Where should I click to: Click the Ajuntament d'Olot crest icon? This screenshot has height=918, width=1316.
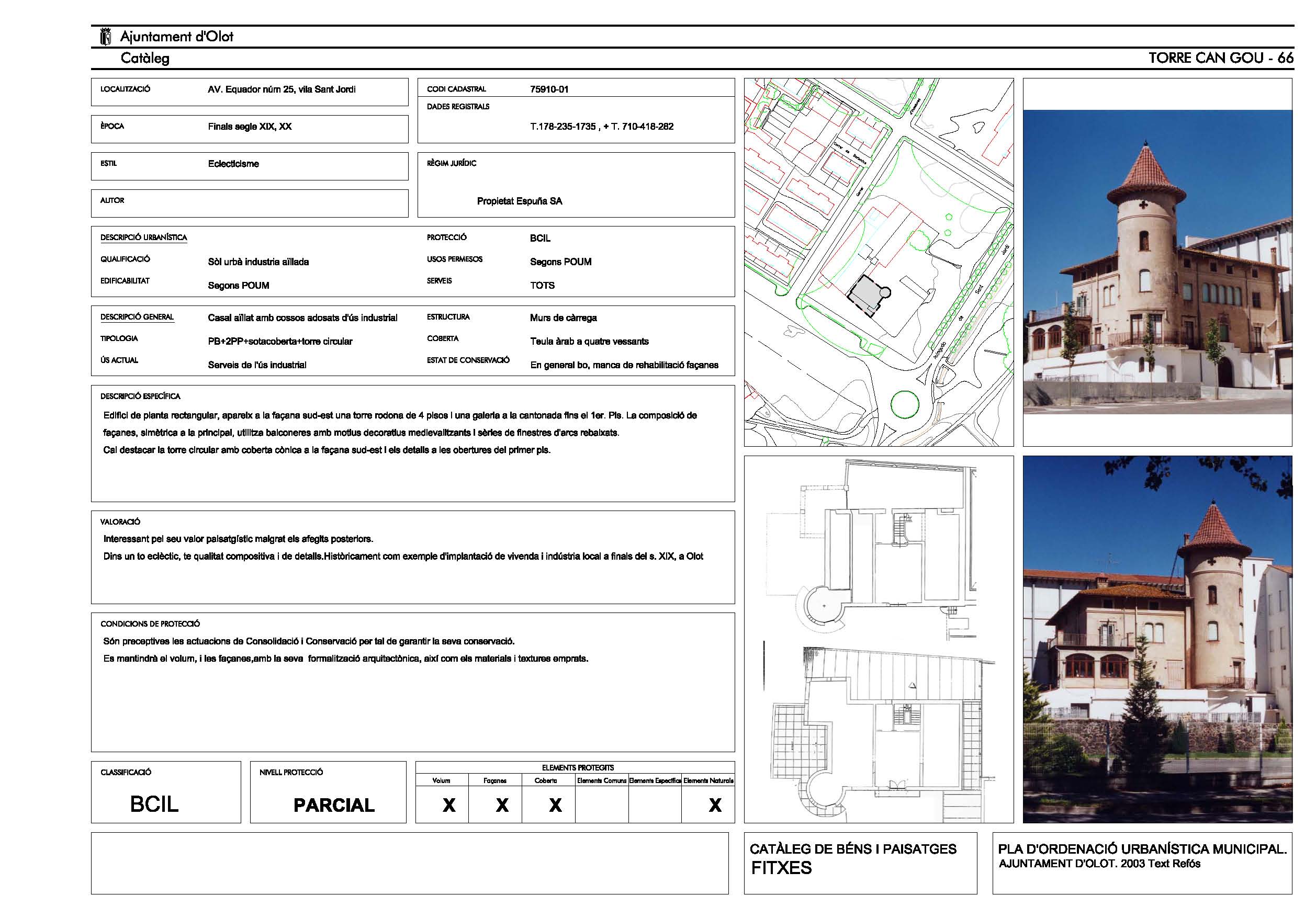[x=106, y=37]
